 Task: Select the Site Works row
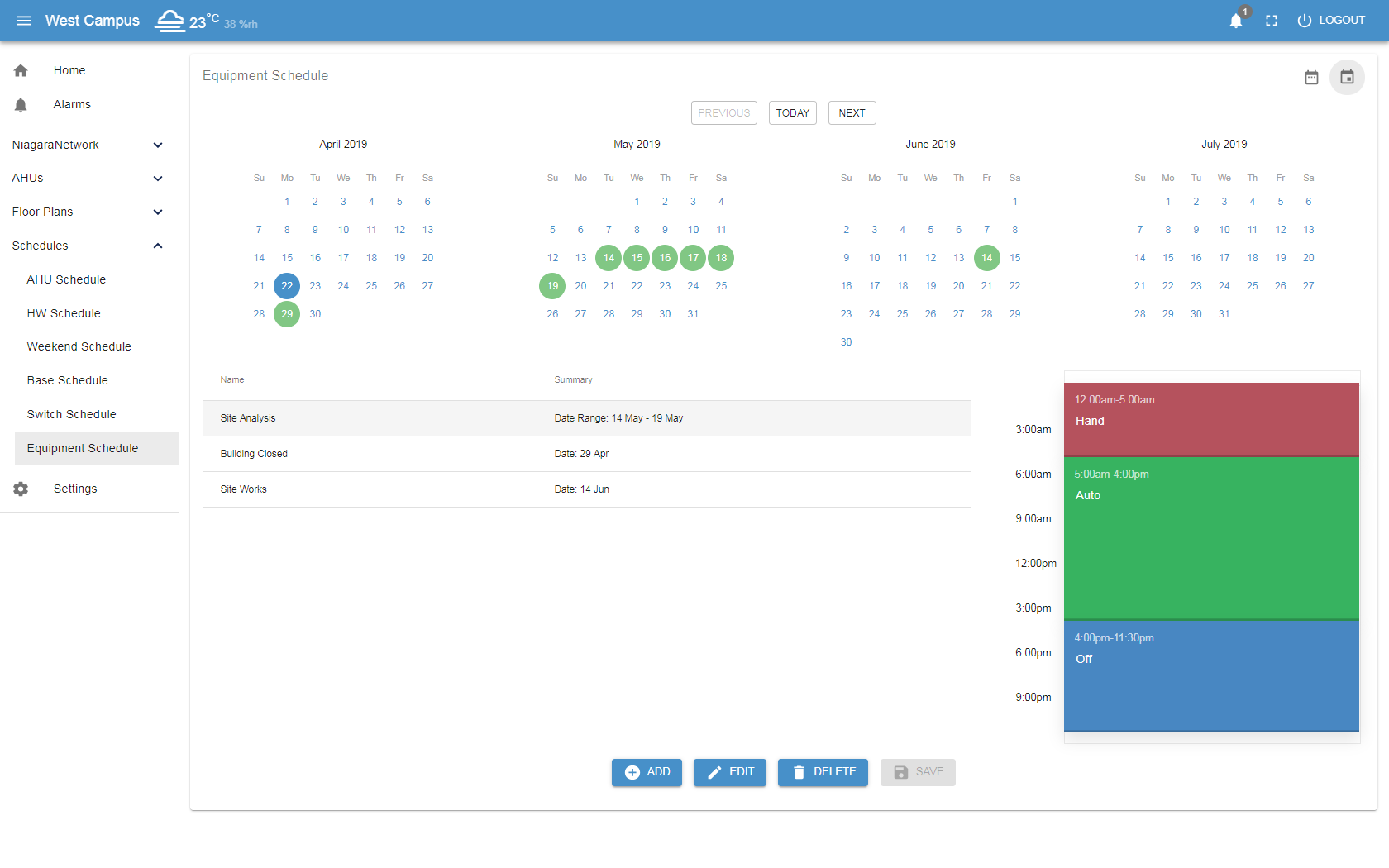coord(587,489)
